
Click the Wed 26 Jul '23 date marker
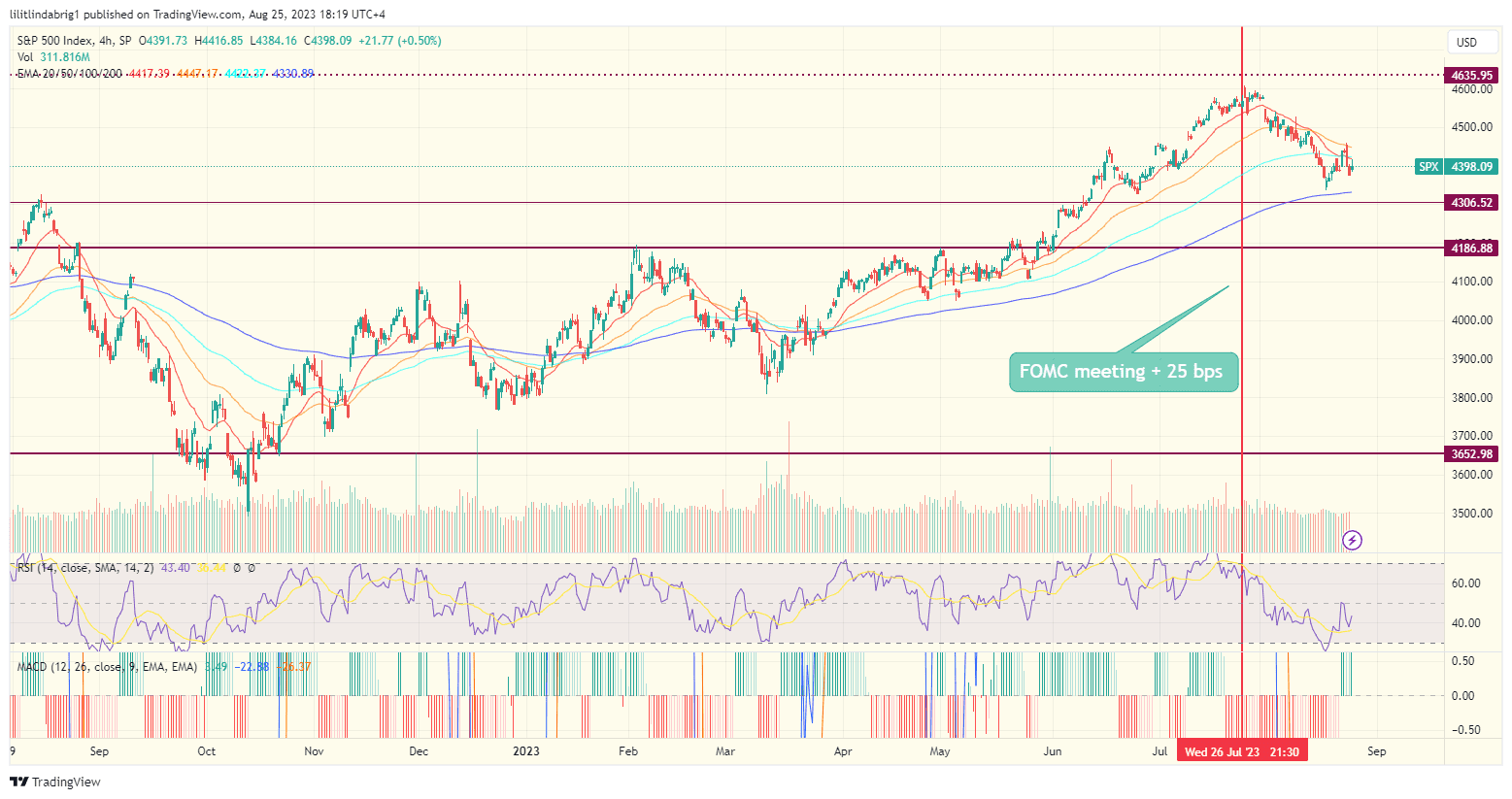pyautogui.click(x=1242, y=751)
